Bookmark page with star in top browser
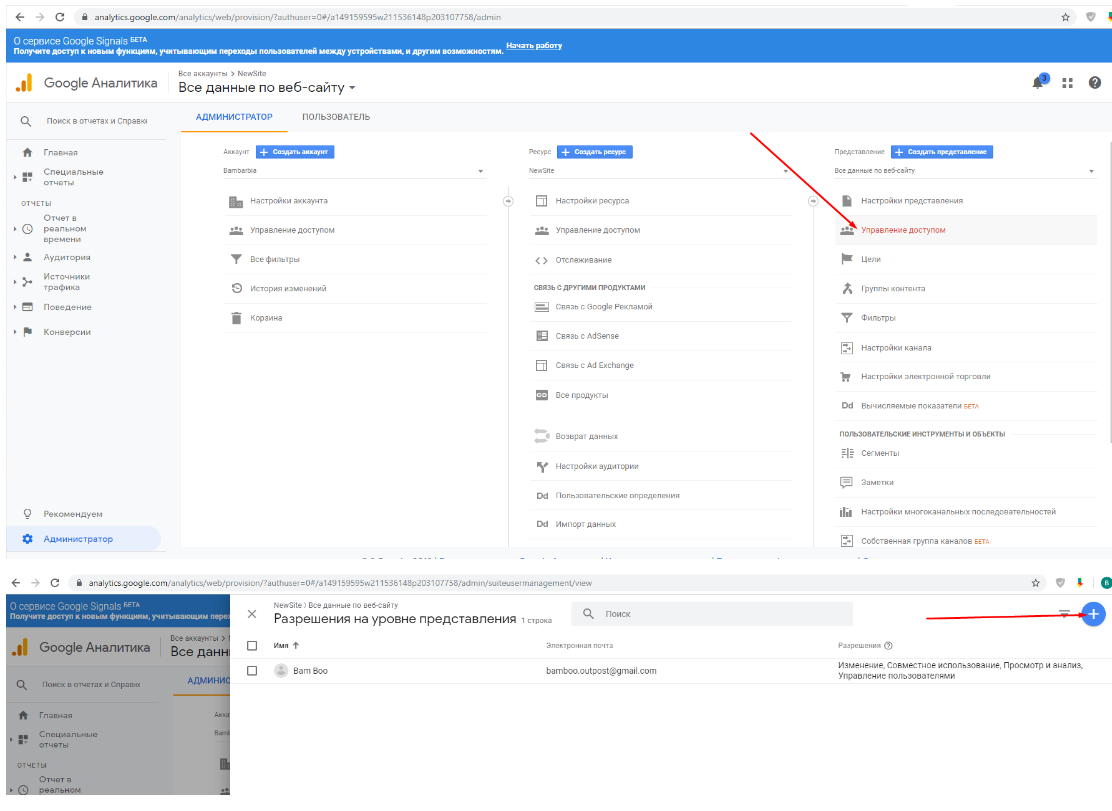The image size is (1112, 811). pos(1065,17)
